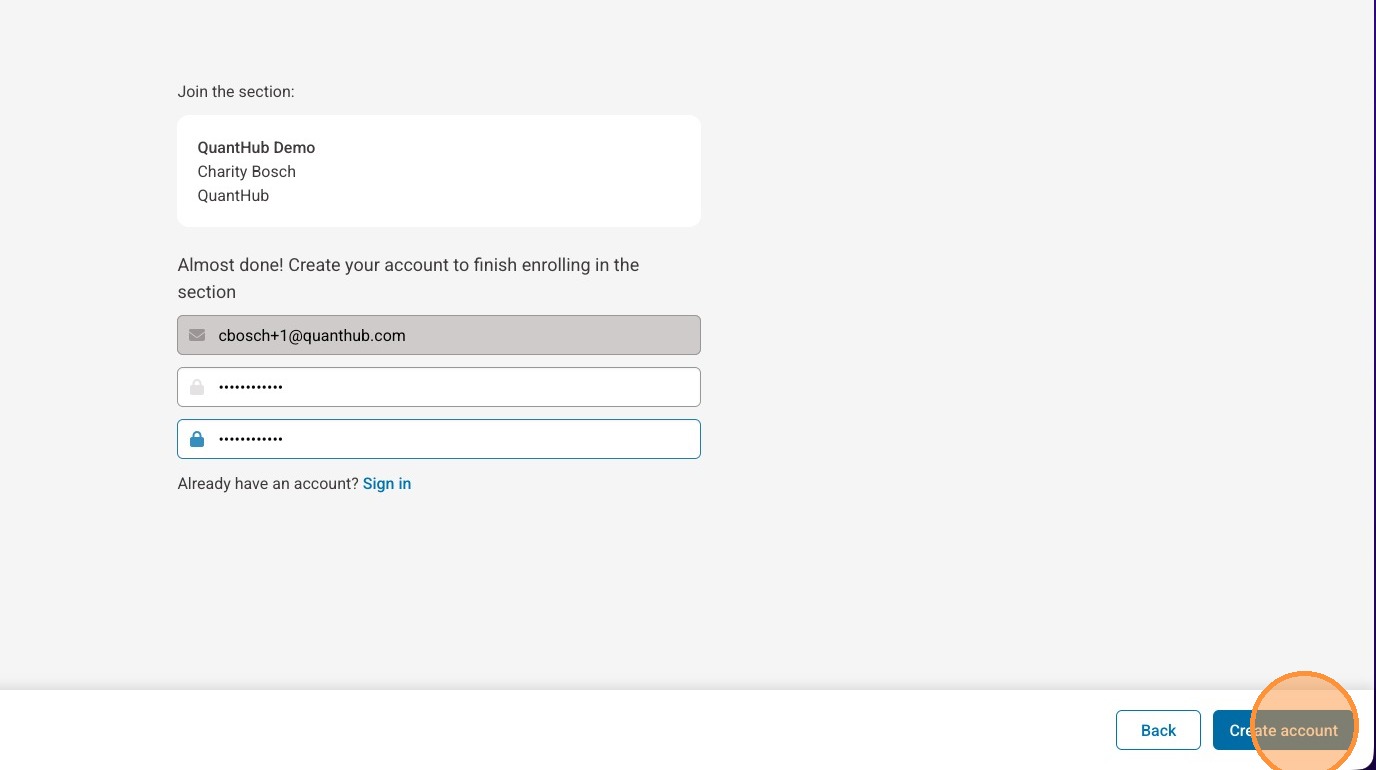This screenshot has width=1376, height=770.
Task: Open the Sign in link
Action: click(387, 484)
